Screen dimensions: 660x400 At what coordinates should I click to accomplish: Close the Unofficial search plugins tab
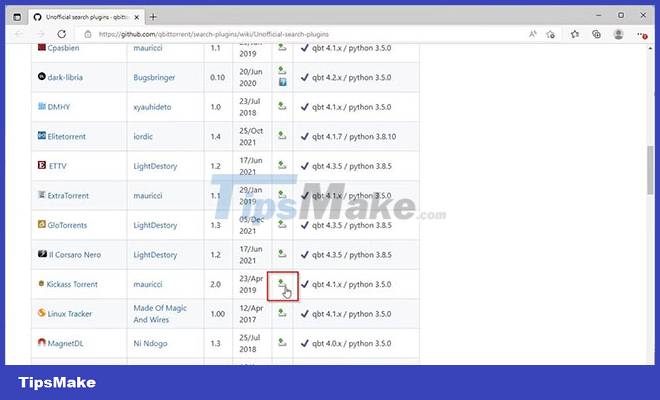(136, 17)
